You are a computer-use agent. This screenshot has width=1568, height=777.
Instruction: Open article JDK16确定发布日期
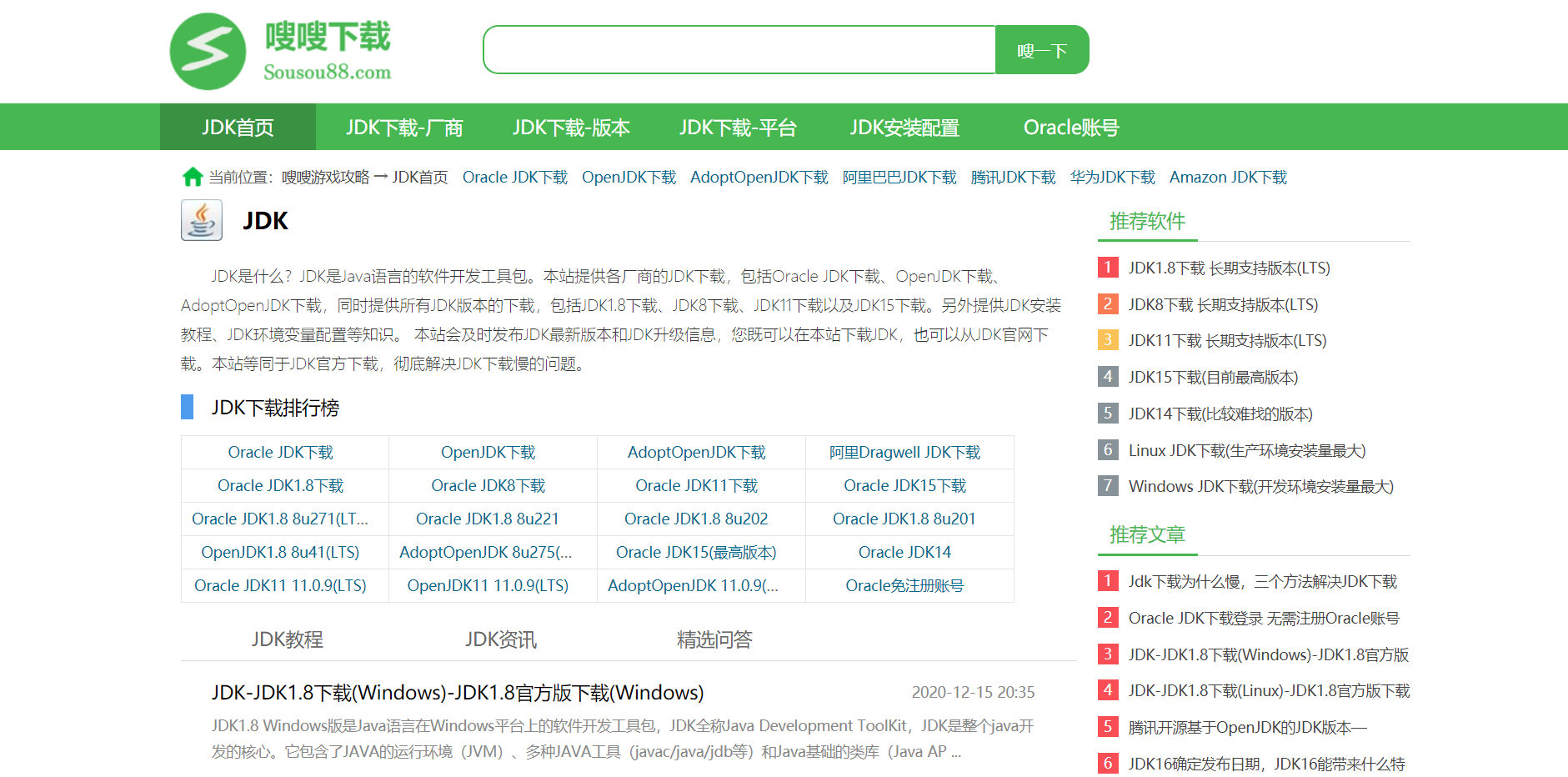(x=1266, y=764)
